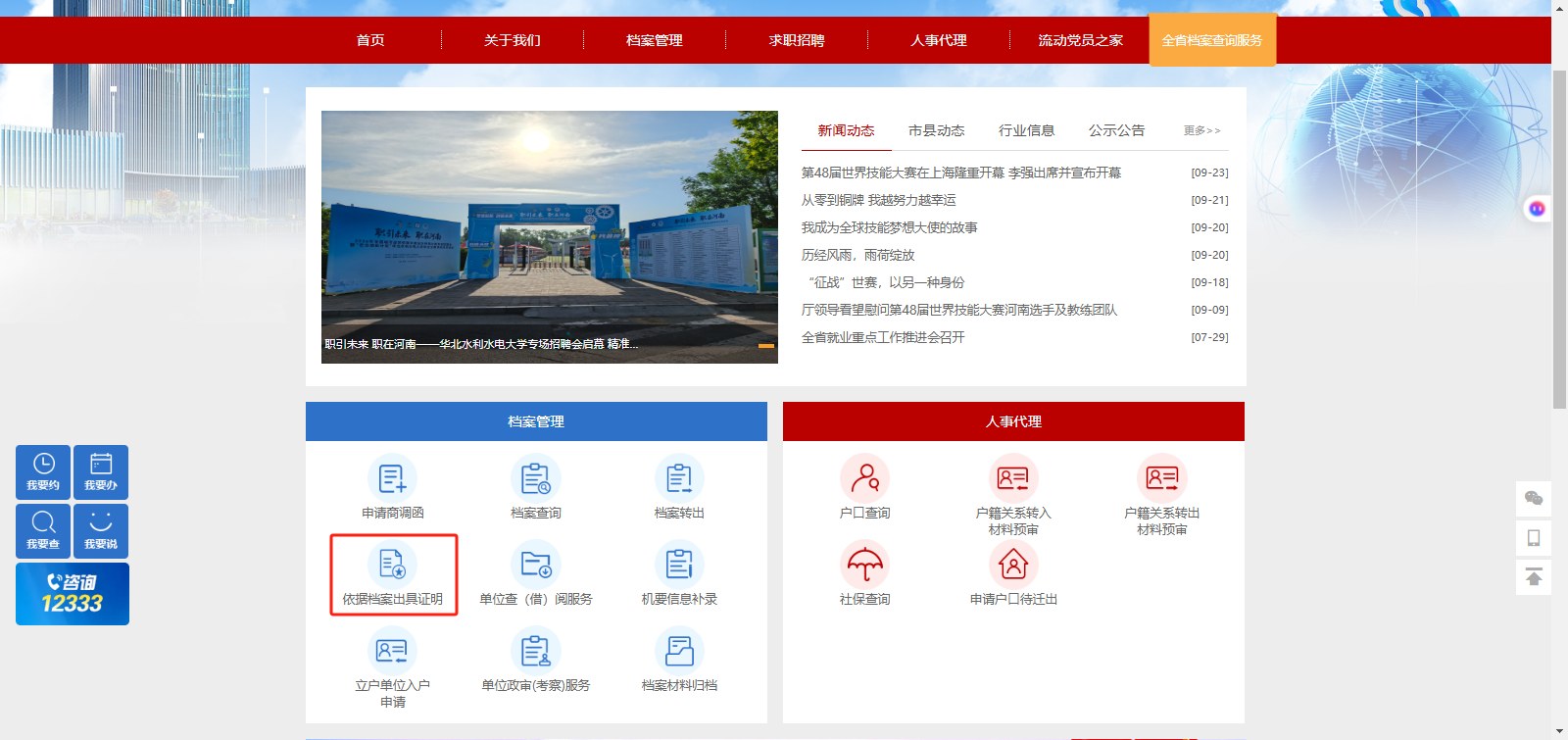Click the back-to-top arrow icon

coord(1534,577)
